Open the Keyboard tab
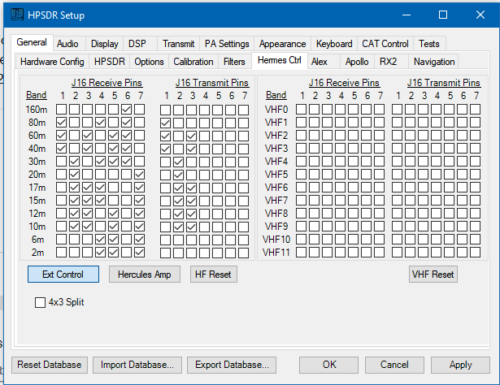Screen dimensions: 500x385 tap(334, 44)
